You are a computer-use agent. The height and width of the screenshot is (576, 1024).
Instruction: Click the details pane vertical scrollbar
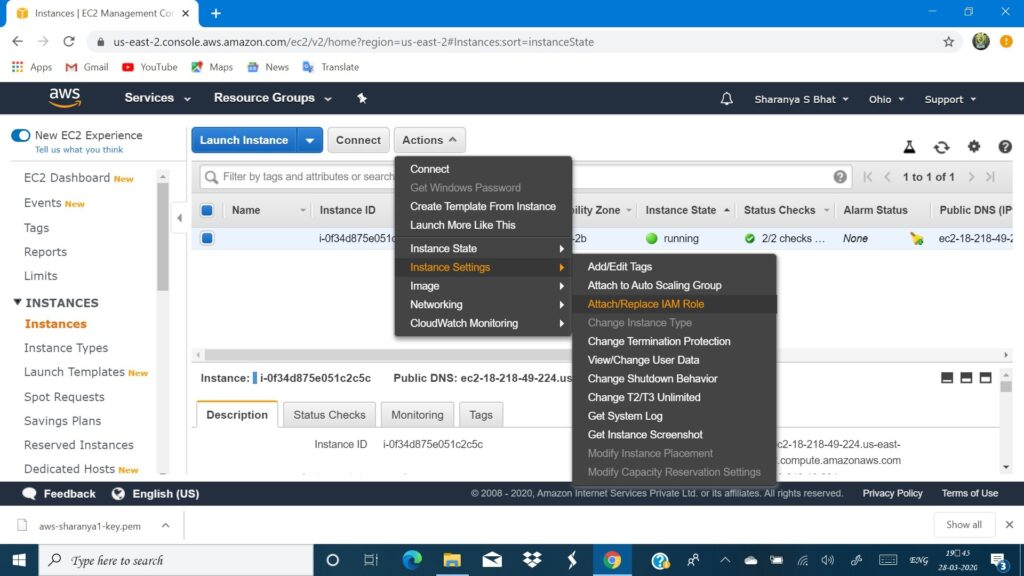[x=1006, y=386]
